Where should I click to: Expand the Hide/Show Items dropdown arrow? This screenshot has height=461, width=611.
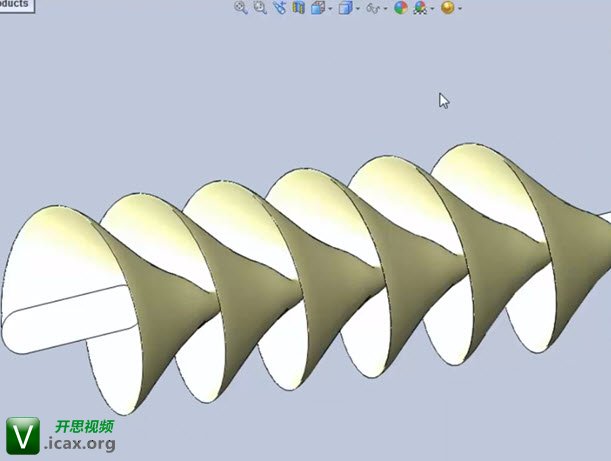tap(386, 8)
